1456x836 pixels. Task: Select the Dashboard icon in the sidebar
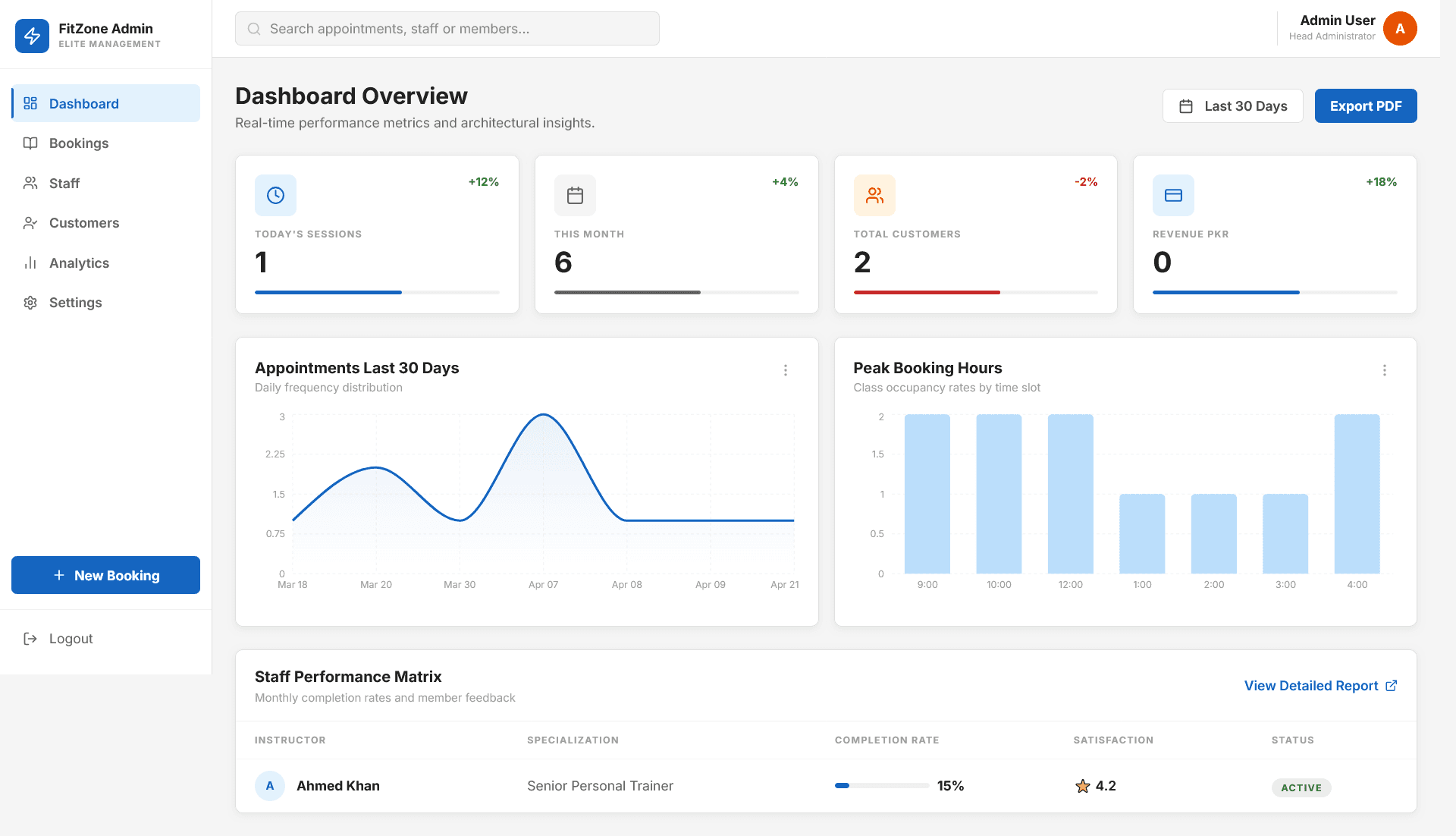coord(30,103)
